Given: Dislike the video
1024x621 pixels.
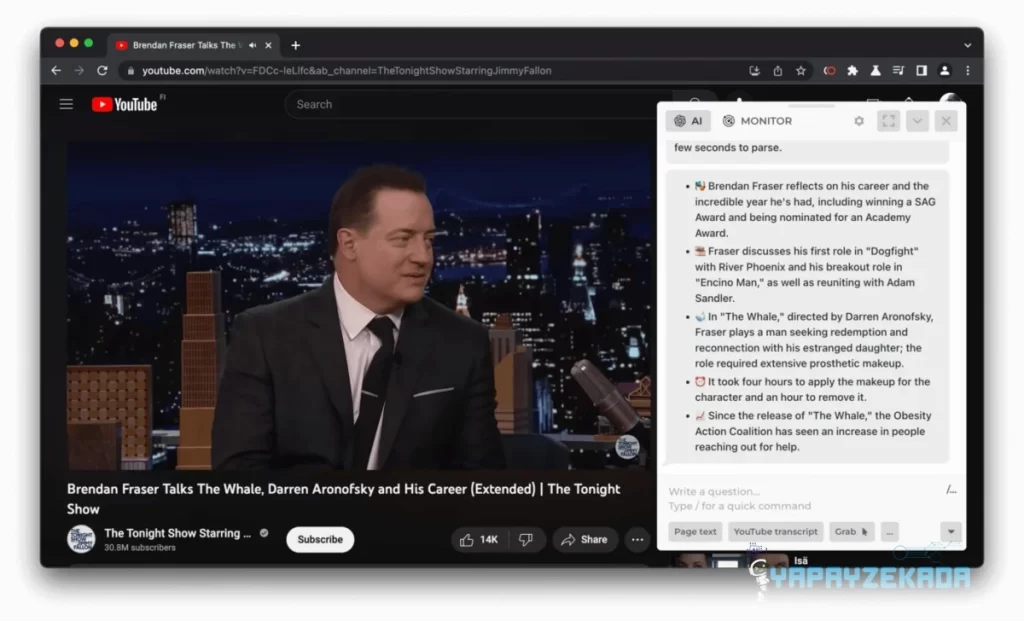Looking at the screenshot, I should point(526,539).
